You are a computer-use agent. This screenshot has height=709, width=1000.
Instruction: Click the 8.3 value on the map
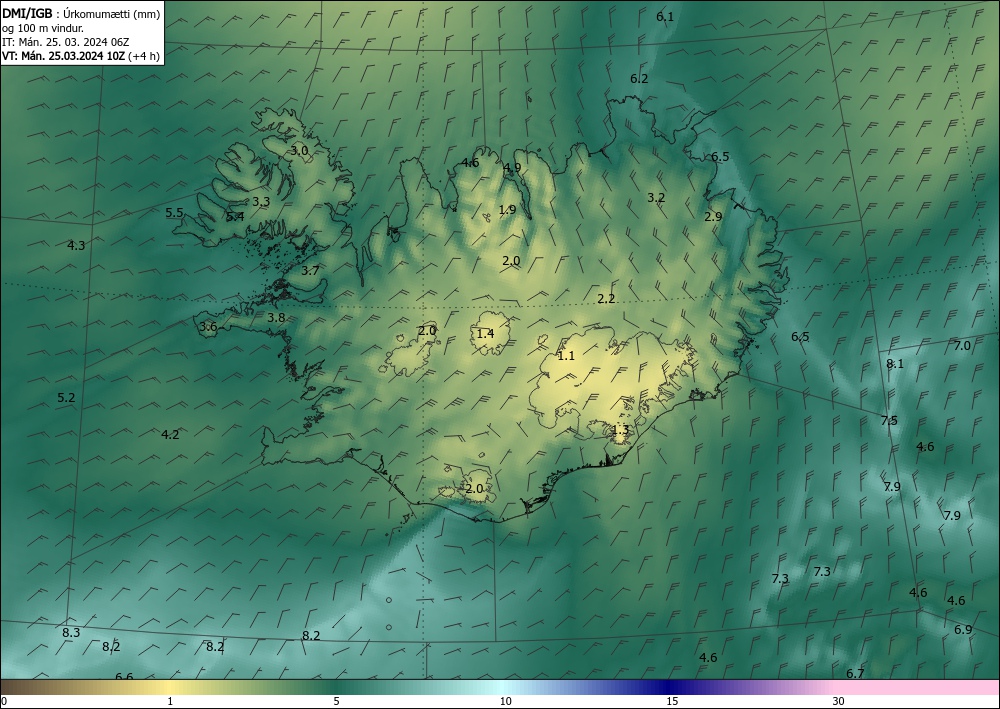pos(71,633)
